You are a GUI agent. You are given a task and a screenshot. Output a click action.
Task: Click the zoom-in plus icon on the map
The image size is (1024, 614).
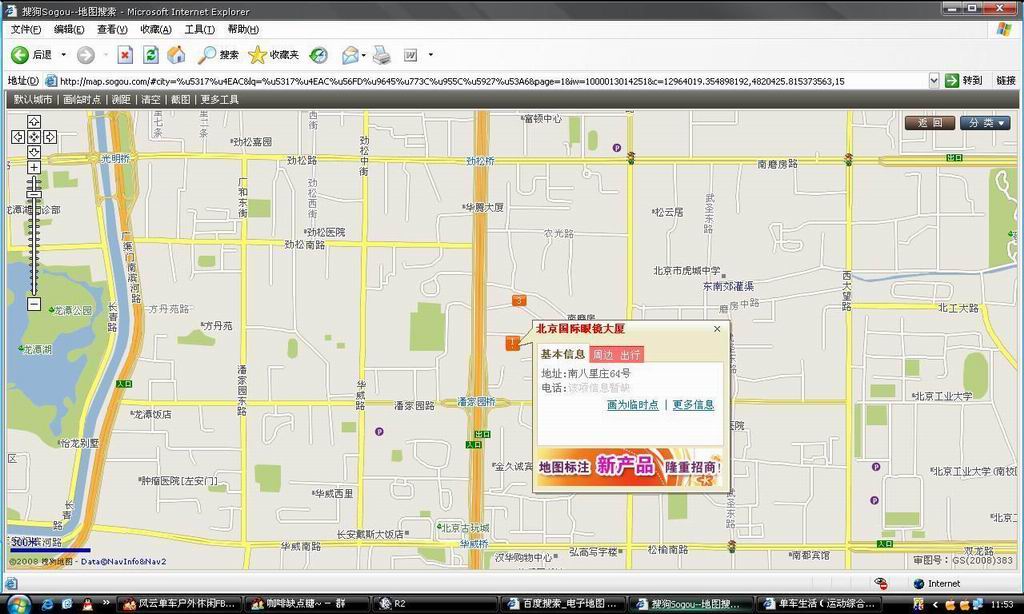(x=34, y=167)
